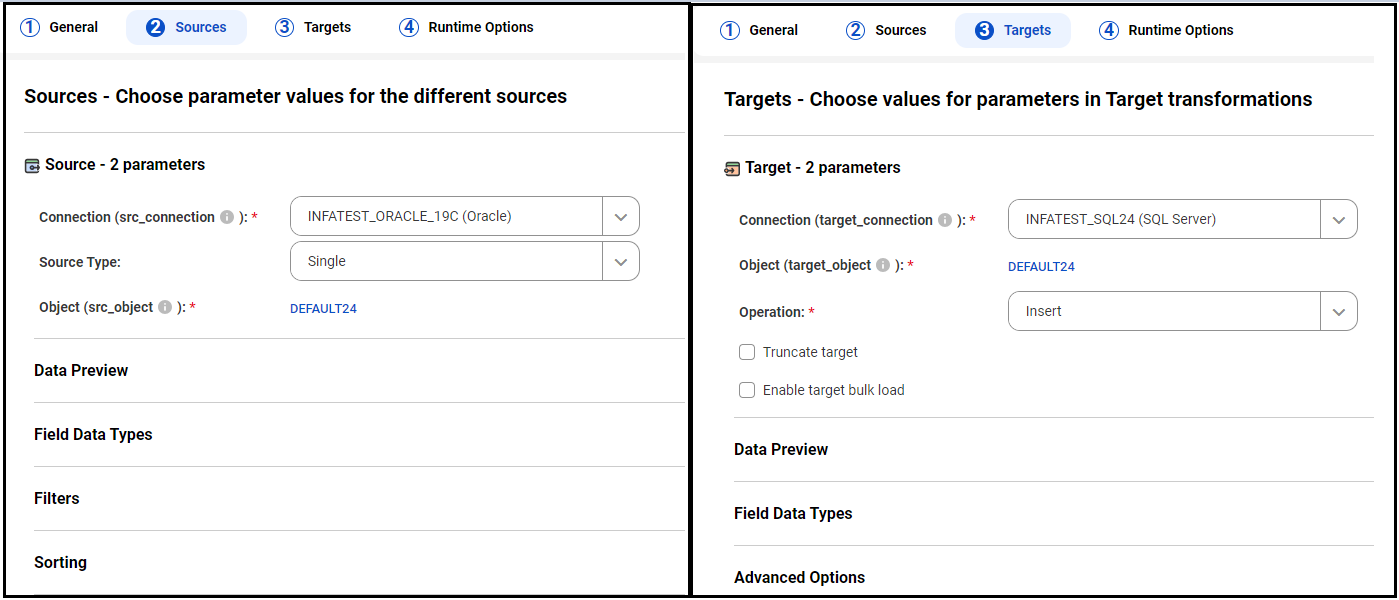Click the 'Operation:' label

pos(772,312)
